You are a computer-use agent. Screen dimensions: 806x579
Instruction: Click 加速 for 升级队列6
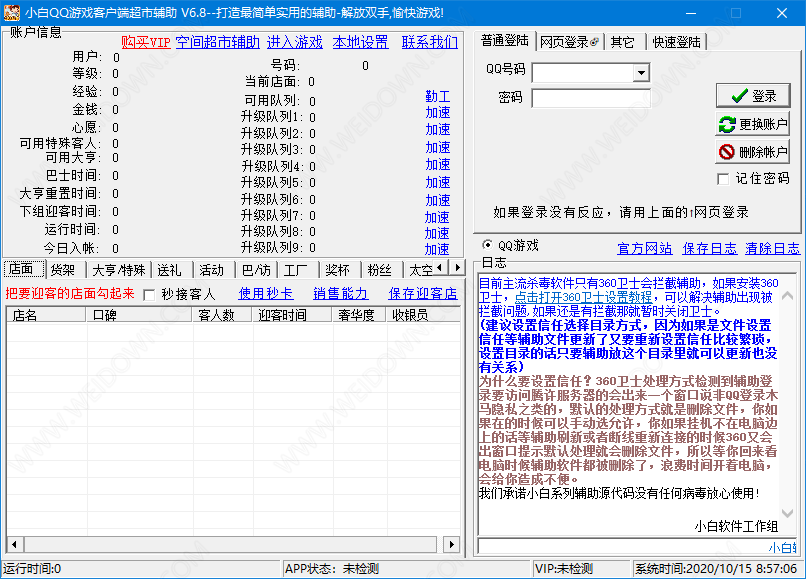click(438, 200)
